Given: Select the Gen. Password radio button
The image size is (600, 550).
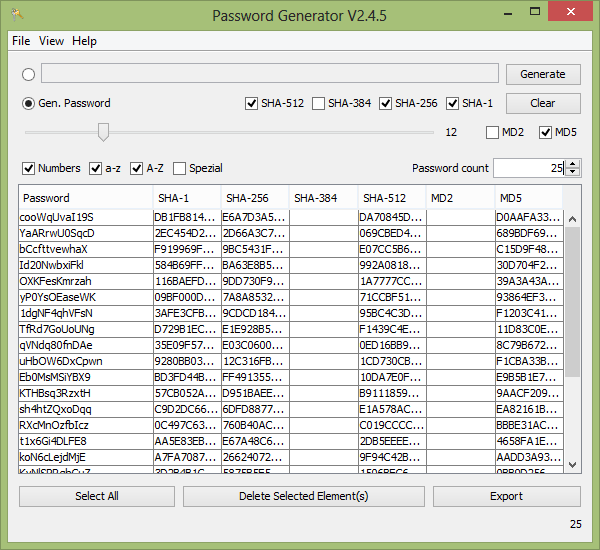Looking at the screenshot, I should pyautogui.click(x=28, y=103).
